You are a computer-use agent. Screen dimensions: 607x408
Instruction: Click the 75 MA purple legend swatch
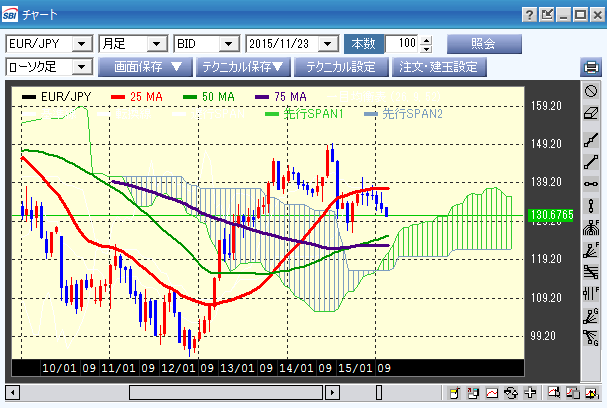point(262,97)
